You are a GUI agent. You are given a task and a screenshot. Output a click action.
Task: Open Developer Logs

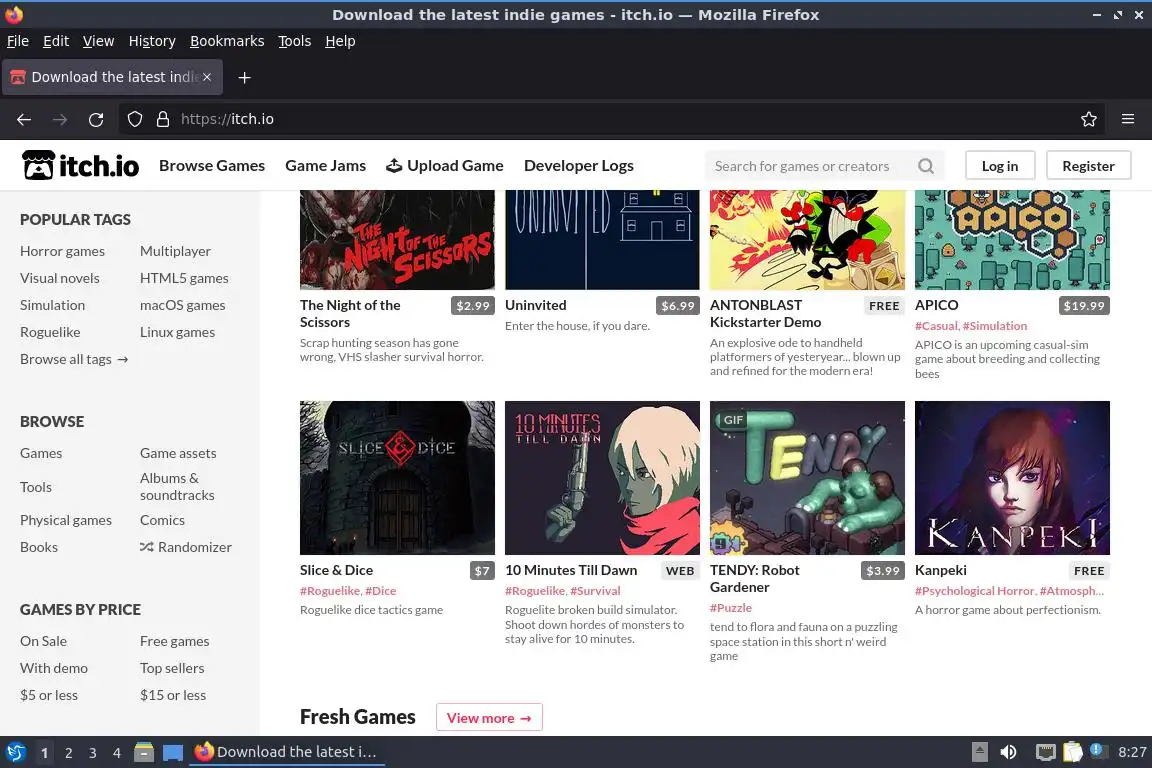[578, 166]
